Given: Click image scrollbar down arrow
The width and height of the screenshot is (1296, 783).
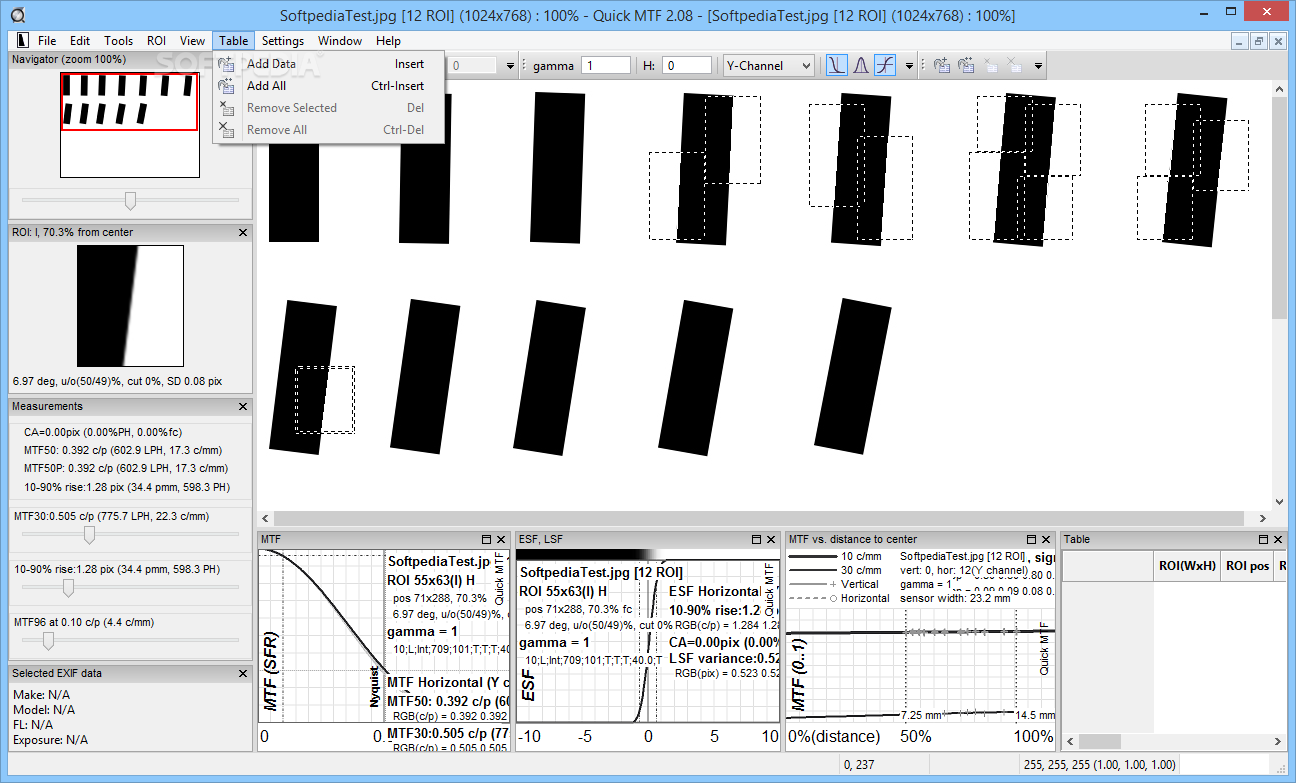Looking at the screenshot, I should [x=1279, y=502].
